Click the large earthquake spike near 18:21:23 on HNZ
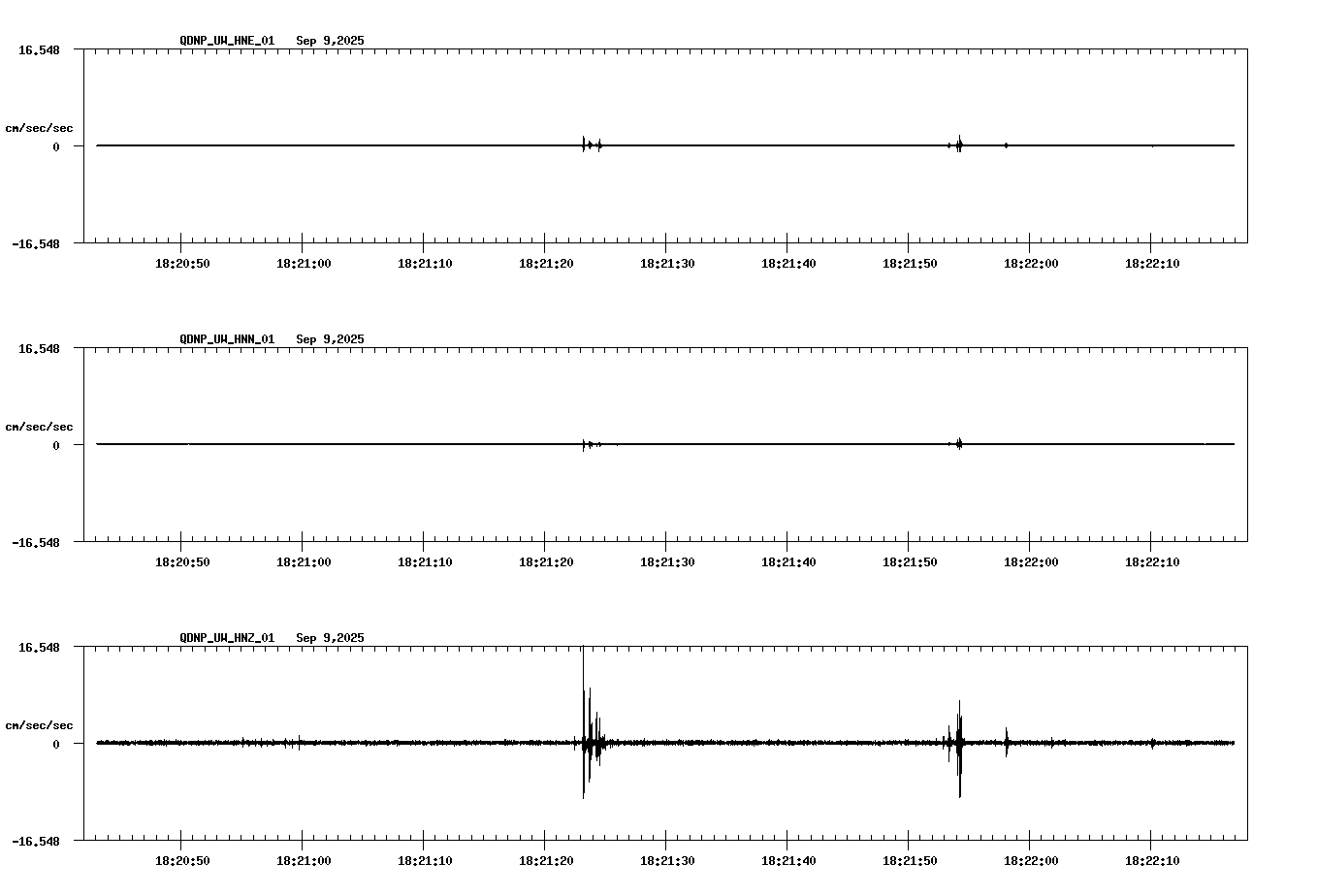Screen dimensions: 1317x896 pos(589,742)
